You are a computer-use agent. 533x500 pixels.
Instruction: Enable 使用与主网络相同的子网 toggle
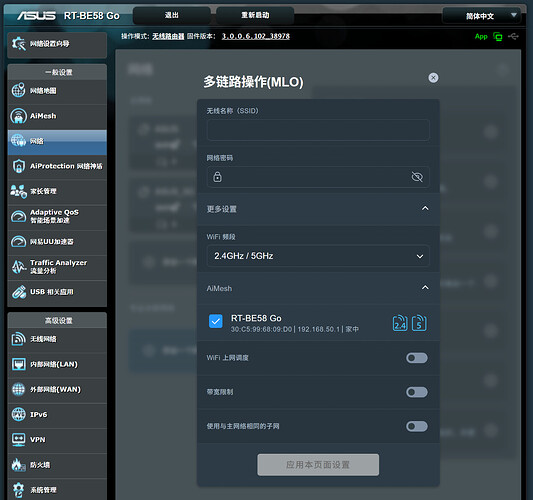click(x=417, y=426)
